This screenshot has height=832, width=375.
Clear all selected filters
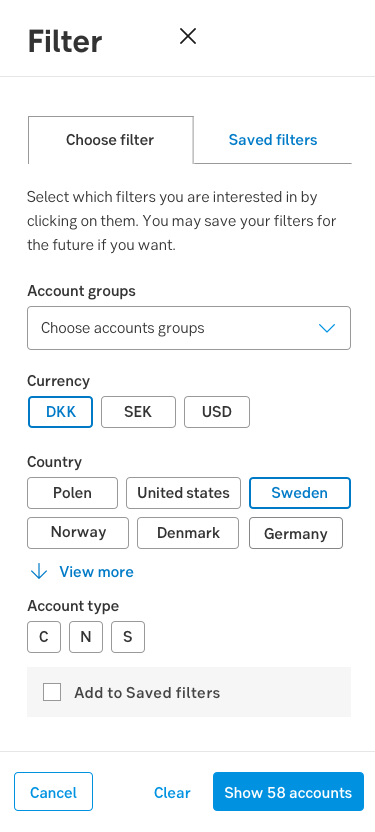[x=172, y=792]
